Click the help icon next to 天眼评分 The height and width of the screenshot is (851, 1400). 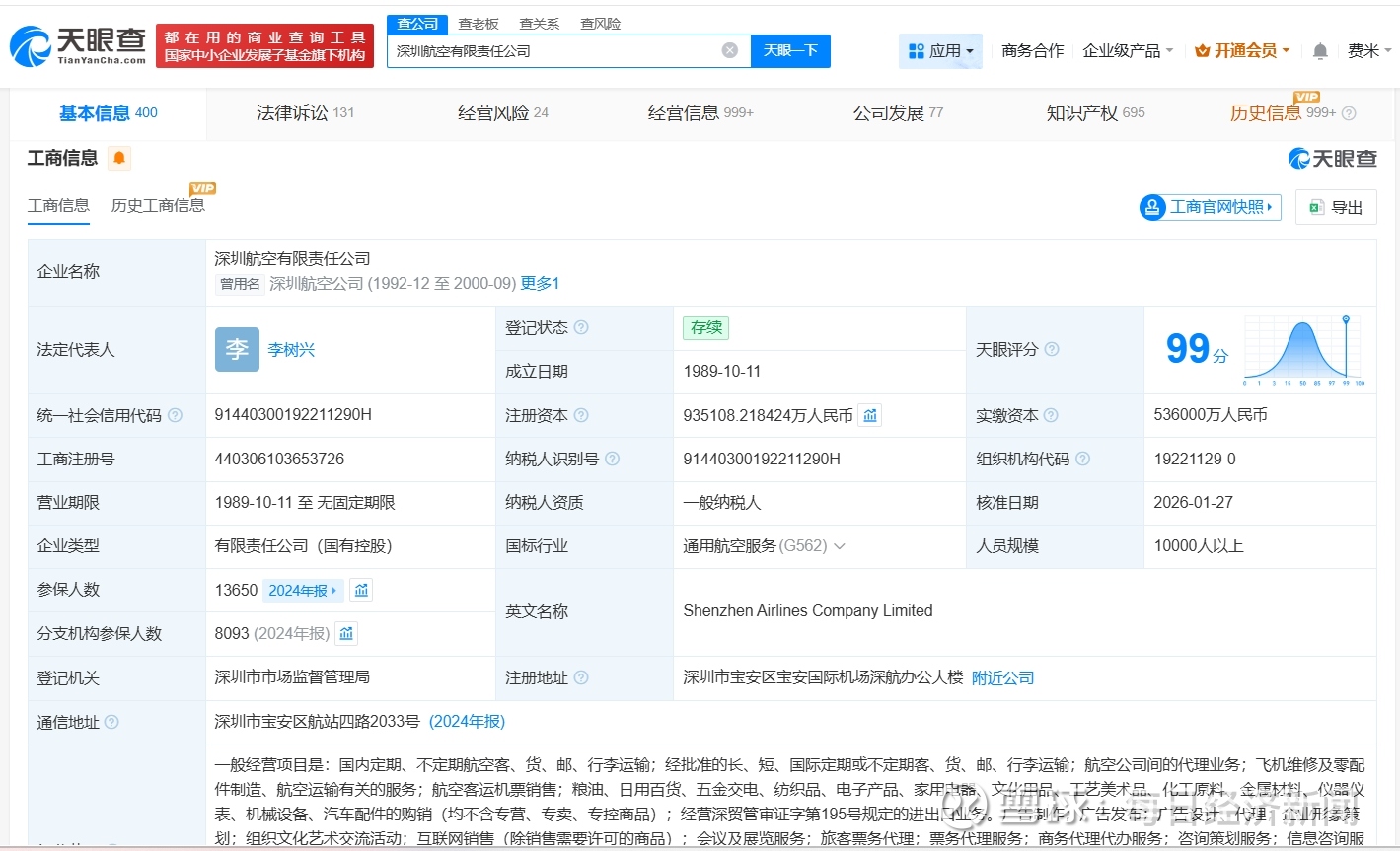point(1052,350)
